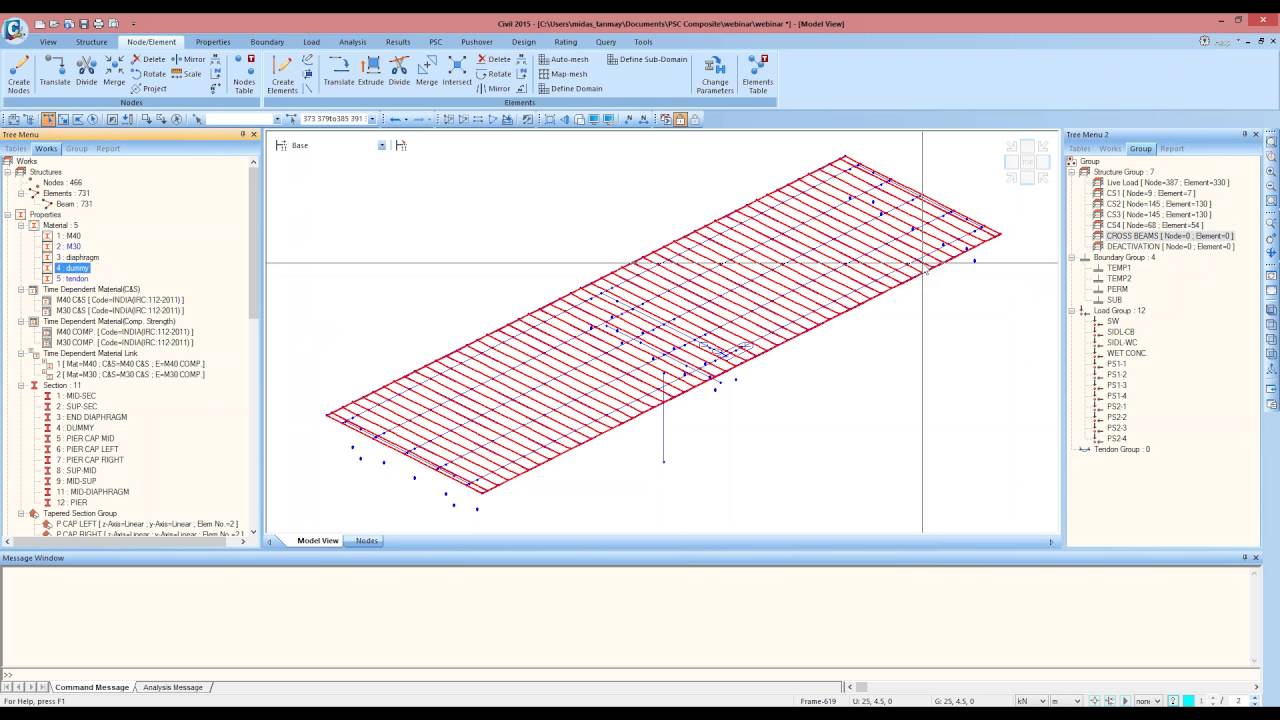
Task: Click the Merge nodes tool
Action: click(114, 71)
